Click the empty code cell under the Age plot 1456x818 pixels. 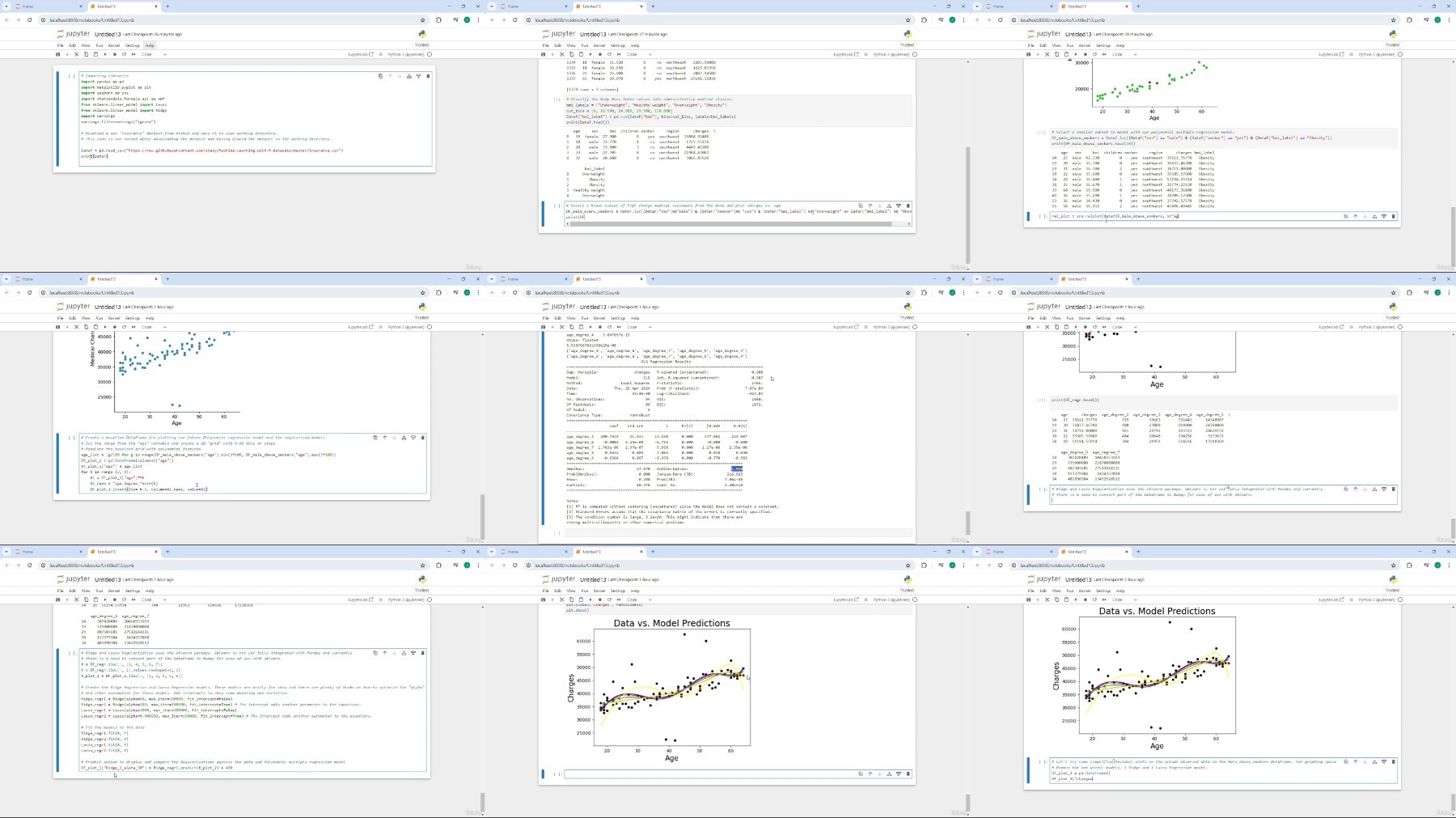739,773
